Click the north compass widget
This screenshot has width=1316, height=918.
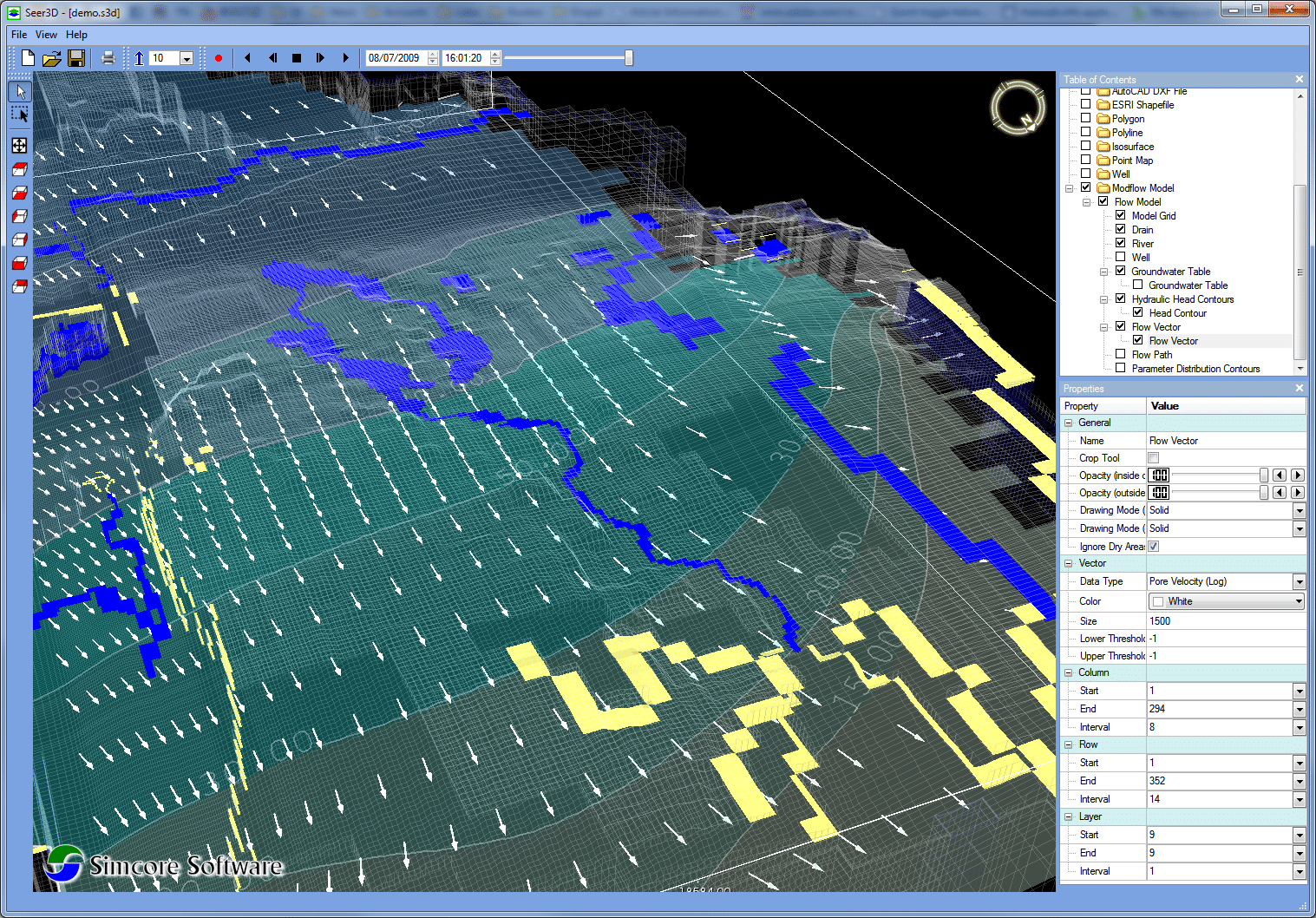(1018, 108)
